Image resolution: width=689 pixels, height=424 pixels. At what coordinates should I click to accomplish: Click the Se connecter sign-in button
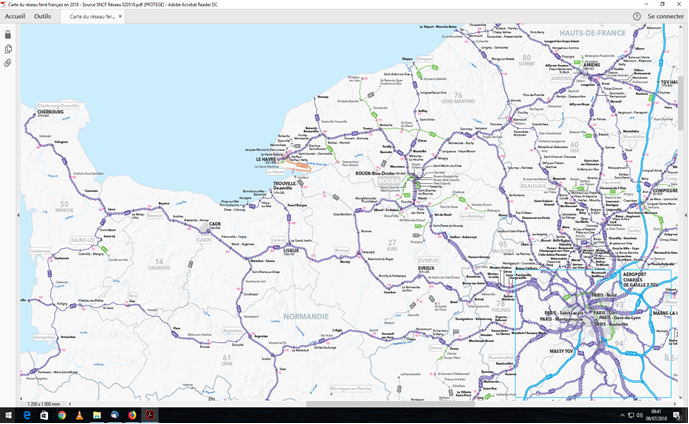click(666, 16)
